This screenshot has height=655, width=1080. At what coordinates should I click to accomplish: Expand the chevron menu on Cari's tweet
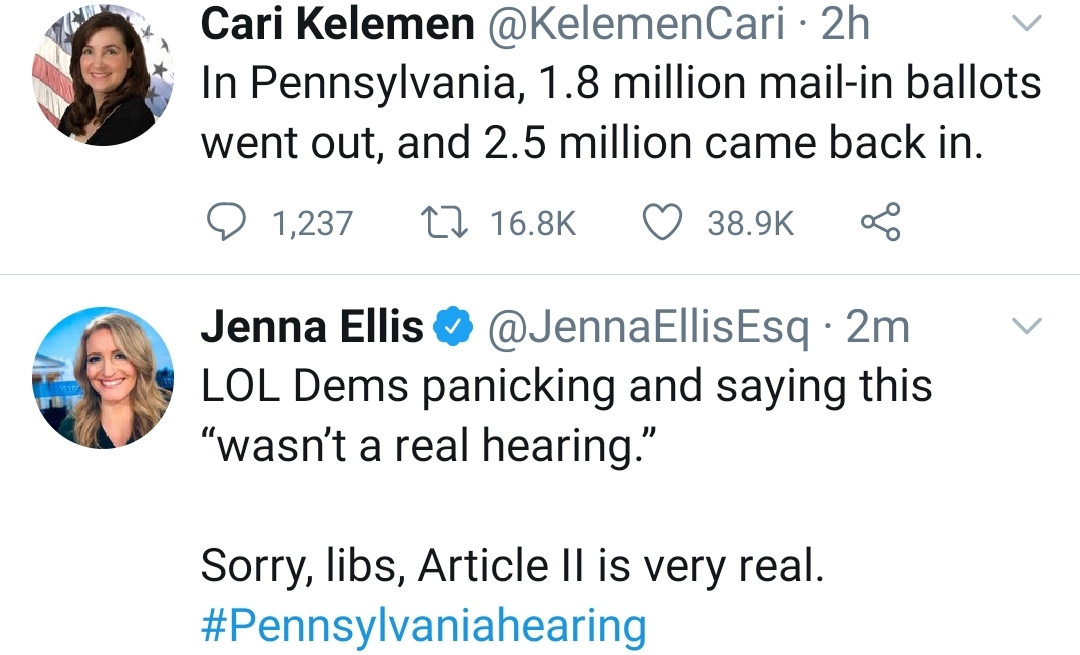pyautogui.click(x=1027, y=24)
